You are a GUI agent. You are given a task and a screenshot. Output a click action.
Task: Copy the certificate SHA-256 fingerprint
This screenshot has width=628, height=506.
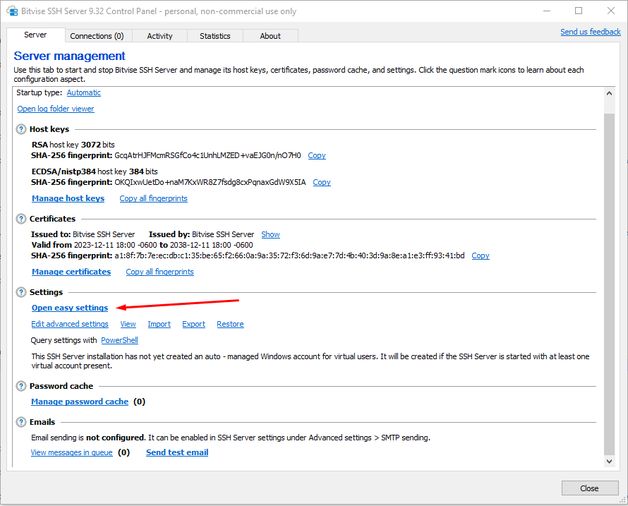click(x=481, y=256)
